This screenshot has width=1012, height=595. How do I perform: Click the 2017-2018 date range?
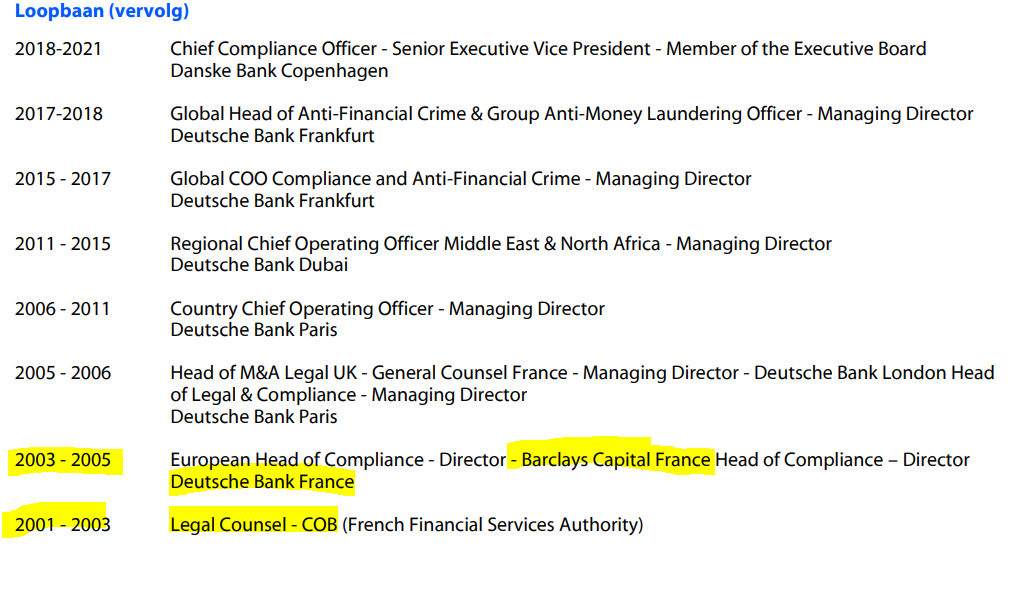pyautogui.click(x=58, y=114)
